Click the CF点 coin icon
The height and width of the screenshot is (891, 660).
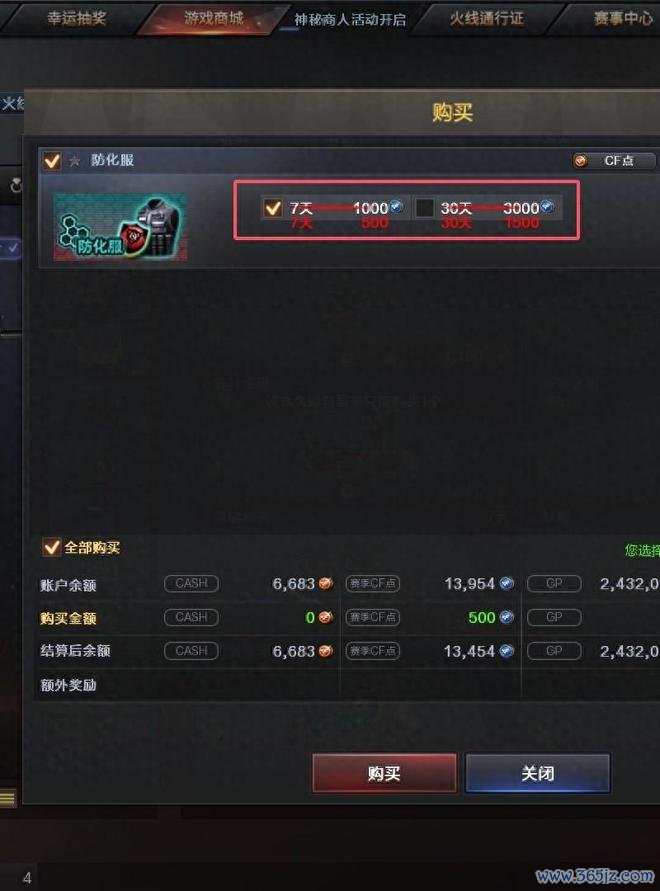tap(580, 161)
